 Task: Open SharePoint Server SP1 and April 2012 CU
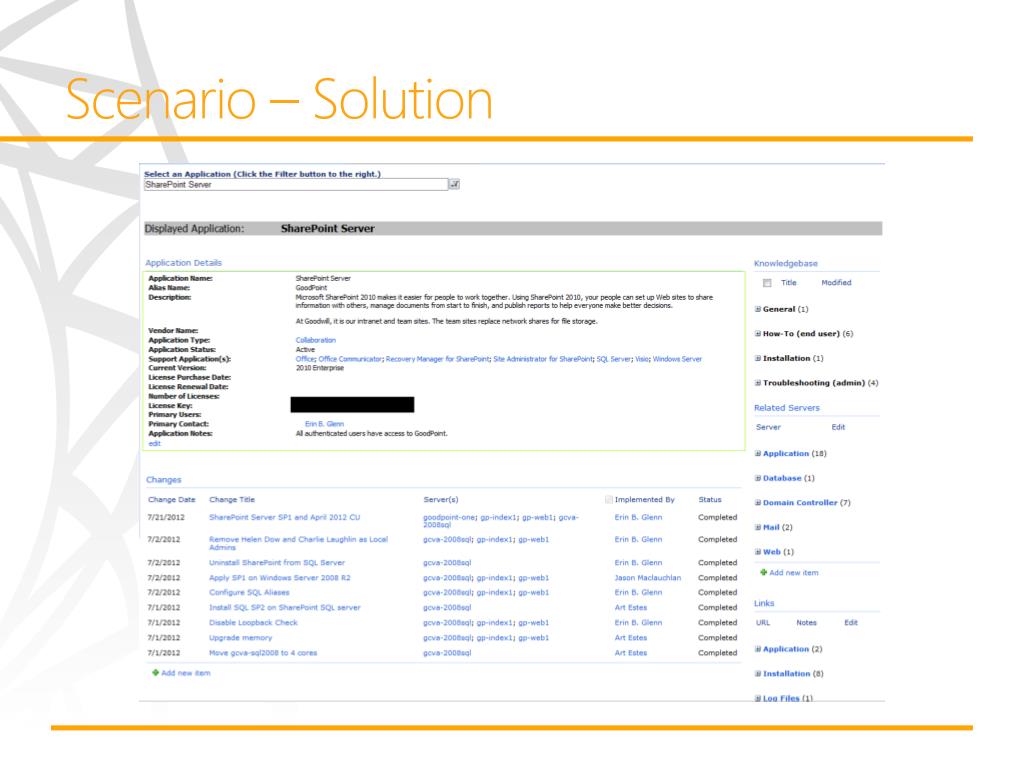click(x=285, y=517)
